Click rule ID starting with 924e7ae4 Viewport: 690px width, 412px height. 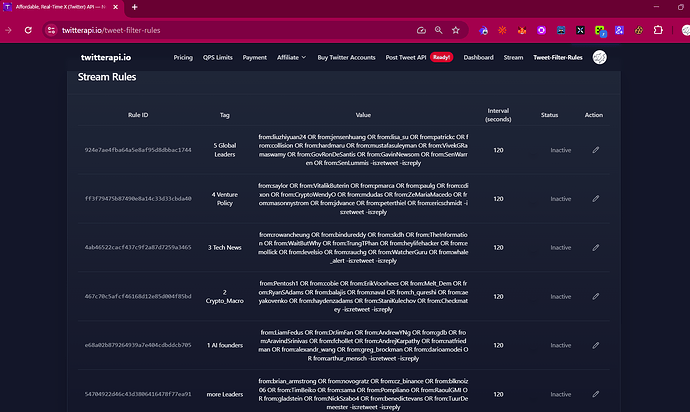point(138,150)
